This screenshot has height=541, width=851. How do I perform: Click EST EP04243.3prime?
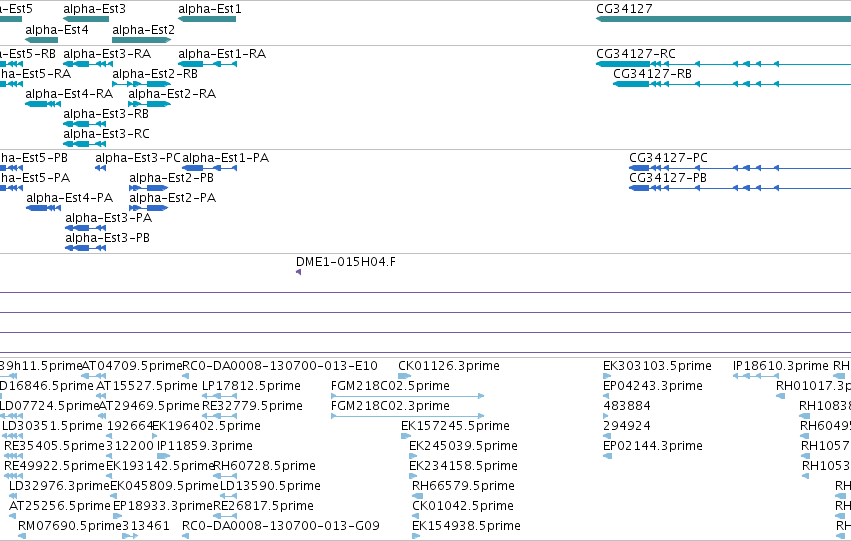point(653,386)
